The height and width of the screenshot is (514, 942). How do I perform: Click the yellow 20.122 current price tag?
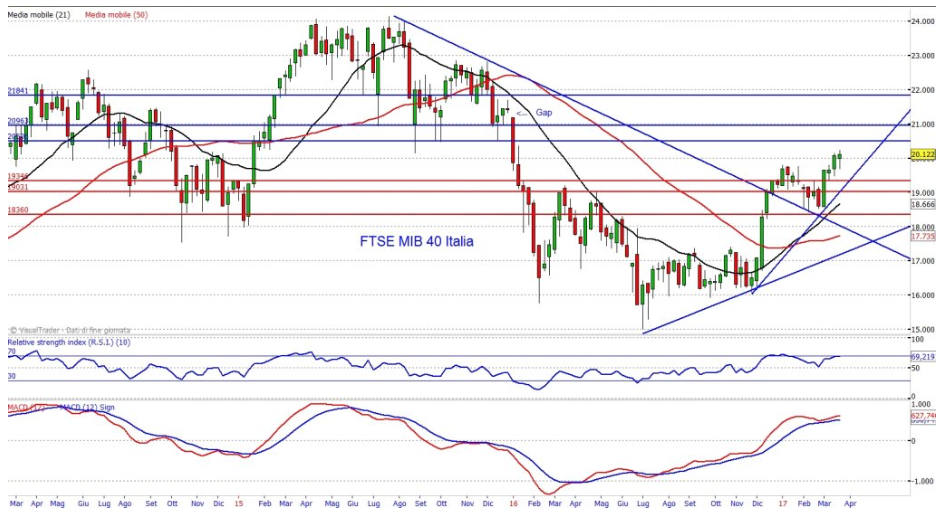coord(923,155)
